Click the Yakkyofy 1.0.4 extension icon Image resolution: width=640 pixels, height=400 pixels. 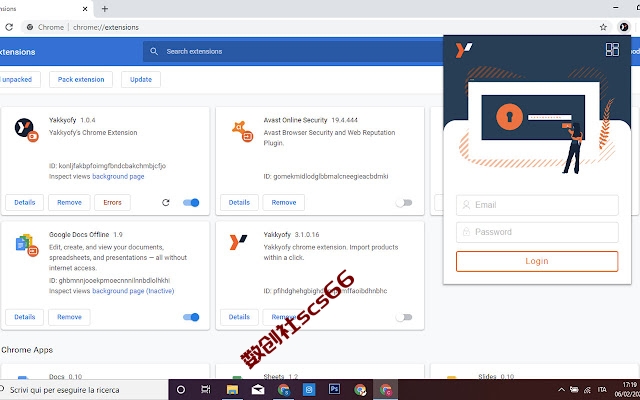26,129
